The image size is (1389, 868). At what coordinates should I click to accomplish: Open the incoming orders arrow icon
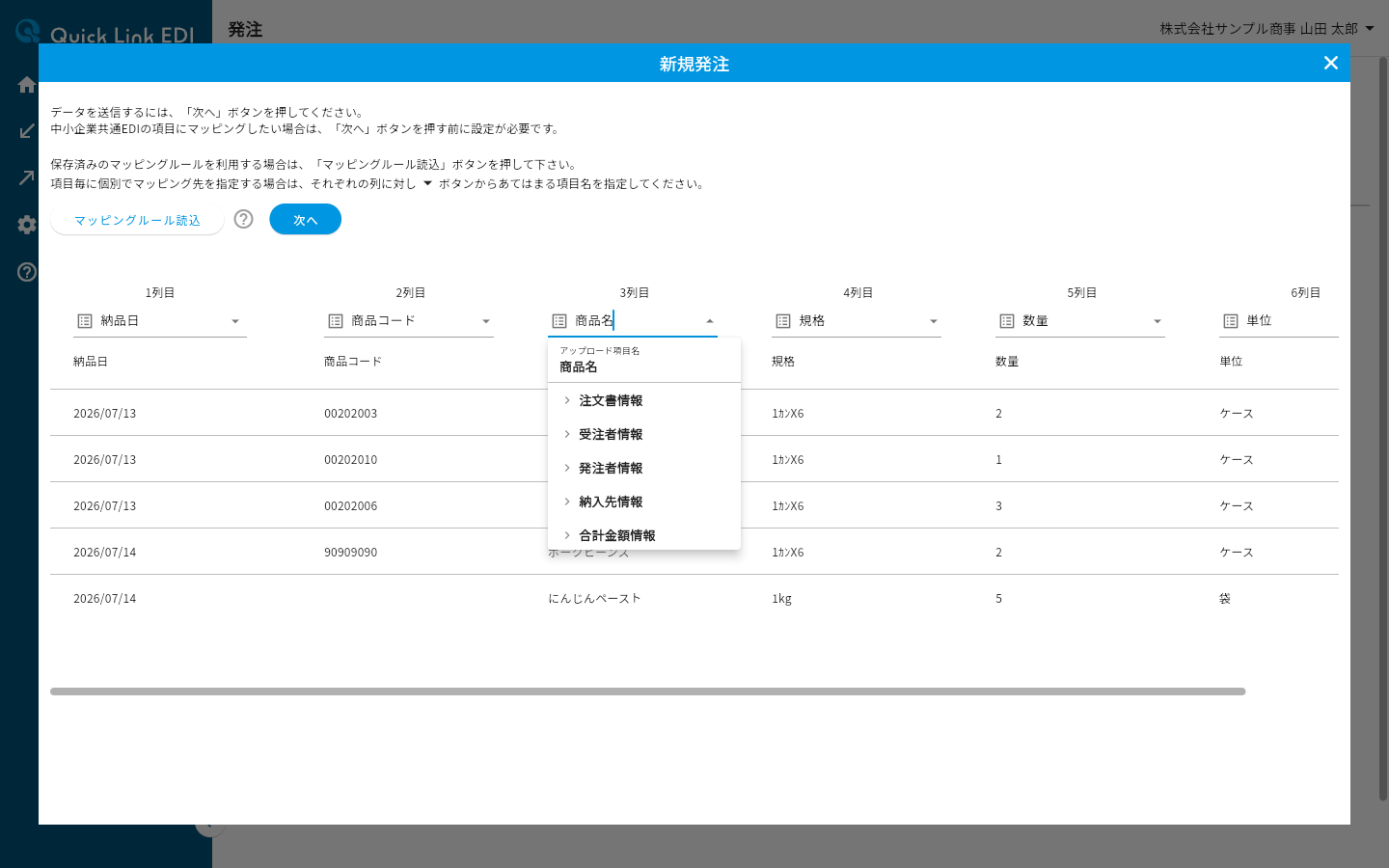tap(27, 131)
